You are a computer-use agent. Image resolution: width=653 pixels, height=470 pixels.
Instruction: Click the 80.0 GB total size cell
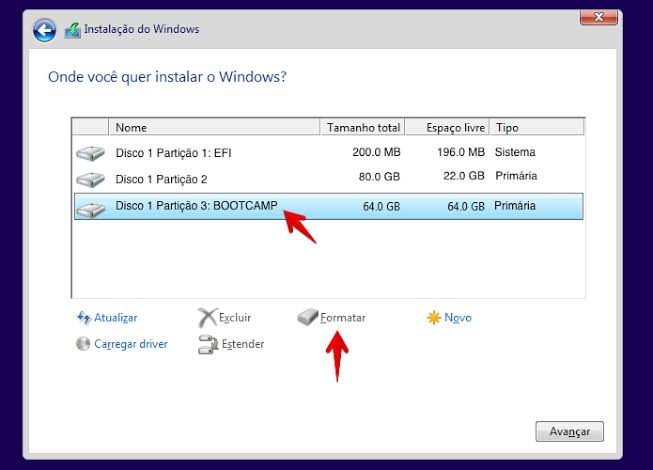379,177
